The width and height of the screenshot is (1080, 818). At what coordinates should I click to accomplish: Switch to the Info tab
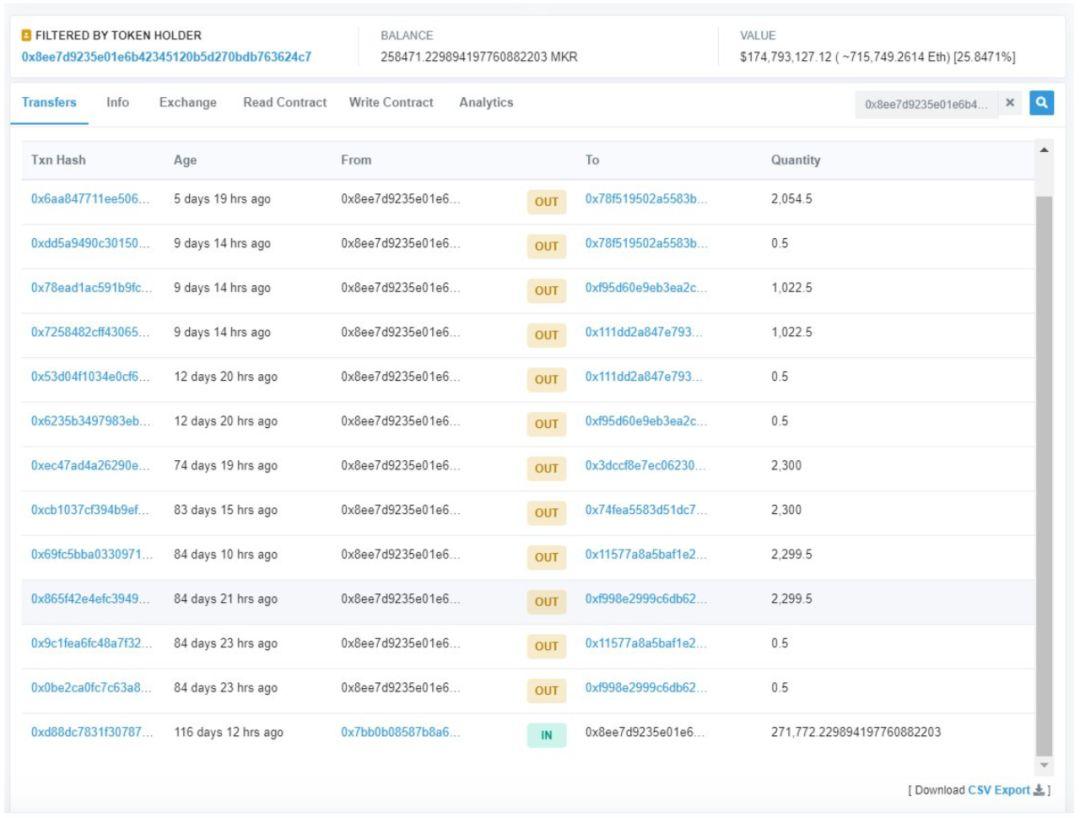click(x=118, y=102)
